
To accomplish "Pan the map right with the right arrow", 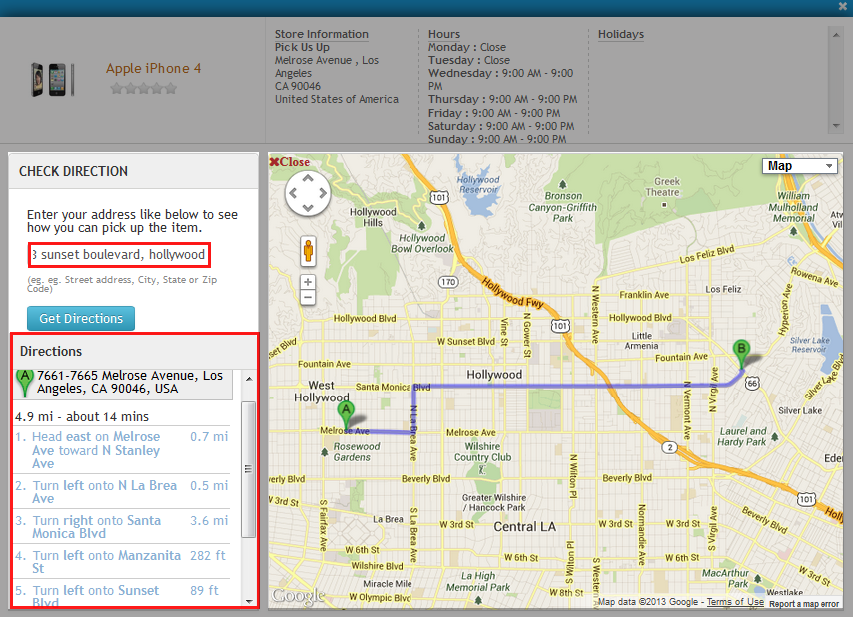I will pyautogui.click(x=323, y=193).
